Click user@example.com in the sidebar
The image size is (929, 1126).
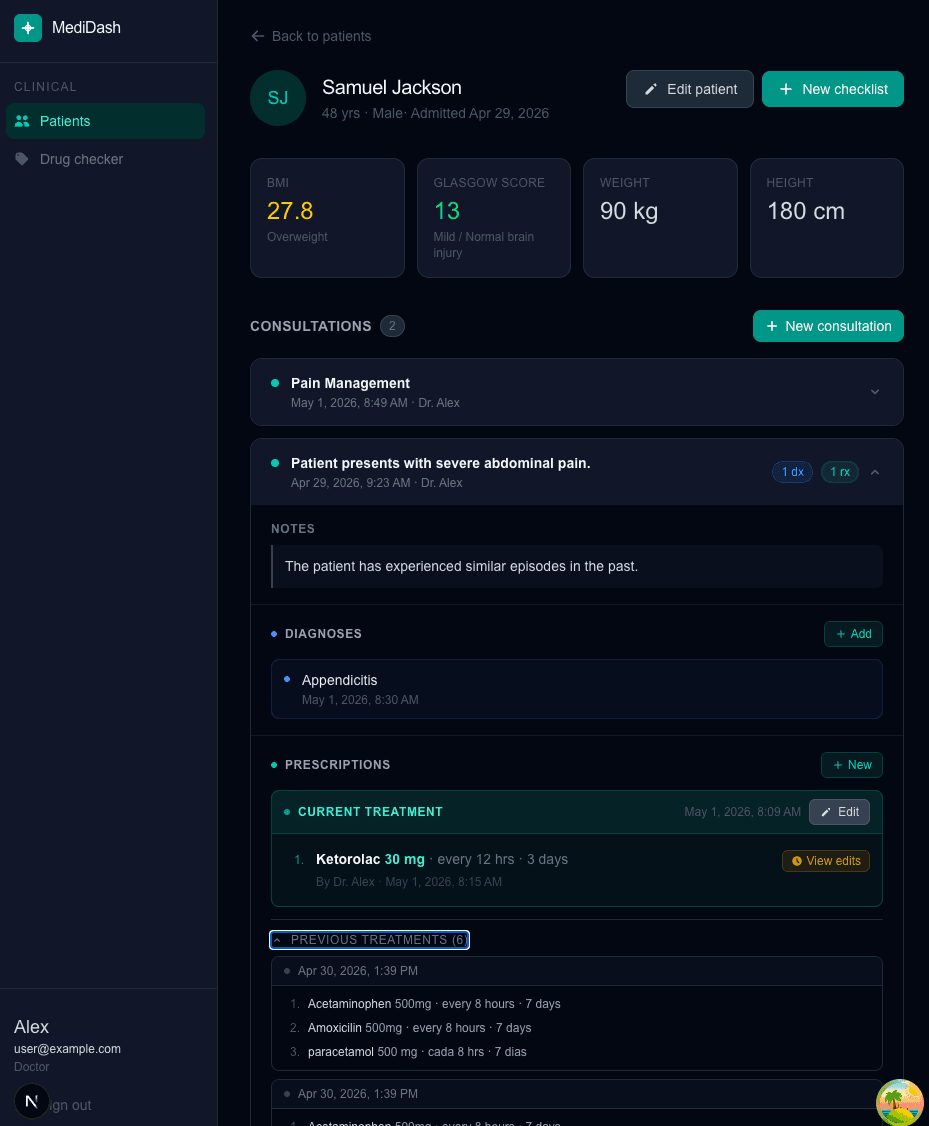pos(67,1048)
